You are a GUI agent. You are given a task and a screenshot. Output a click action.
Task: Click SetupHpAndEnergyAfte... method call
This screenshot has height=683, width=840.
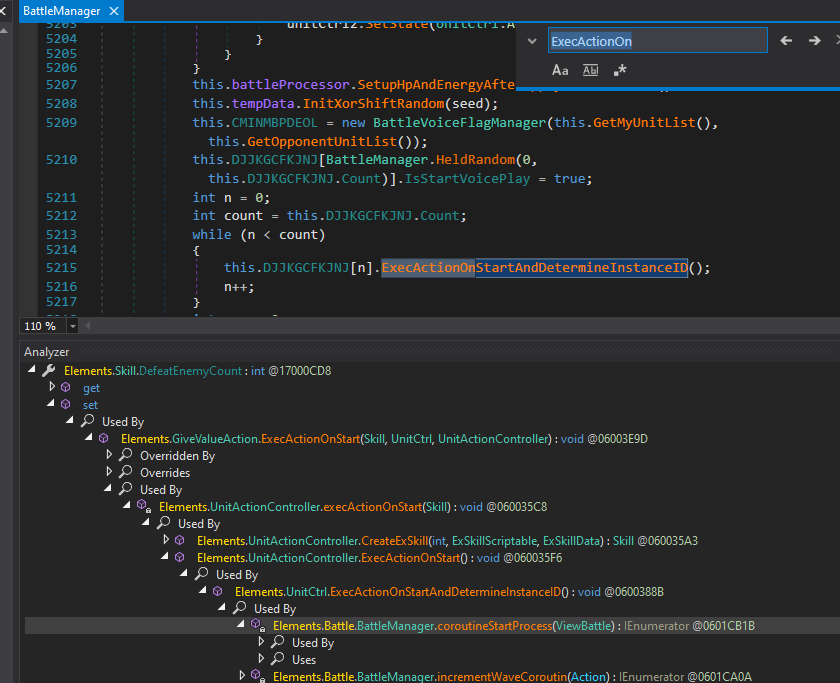pyautogui.click(x=436, y=85)
